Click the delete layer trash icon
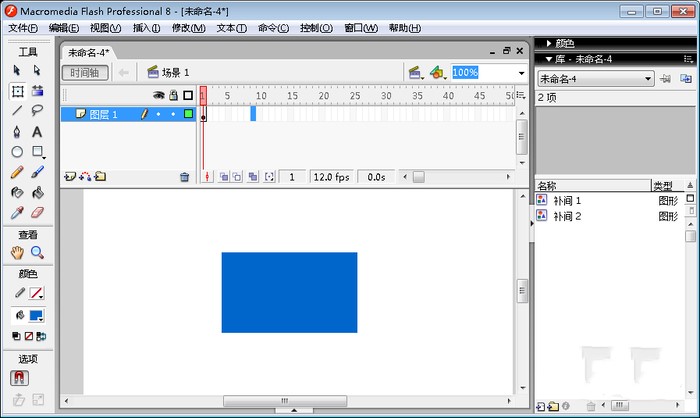700x418 pixels. (x=184, y=177)
